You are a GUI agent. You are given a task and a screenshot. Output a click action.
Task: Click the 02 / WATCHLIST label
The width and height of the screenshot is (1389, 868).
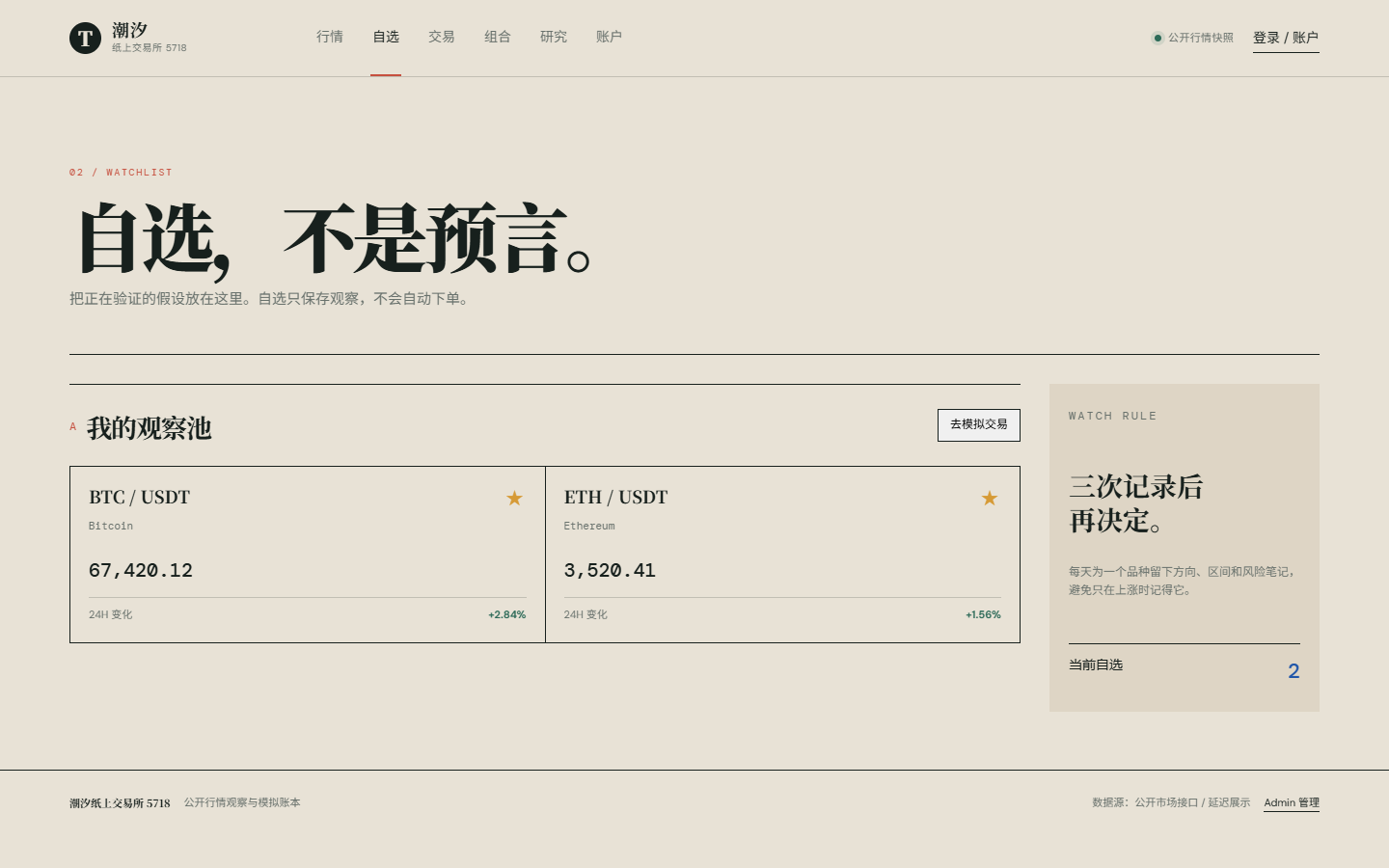121,173
